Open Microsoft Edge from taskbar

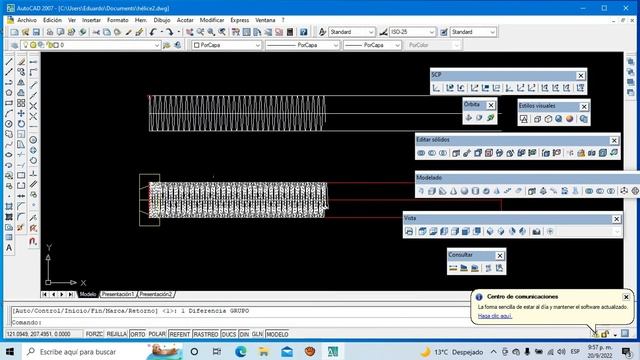coord(240,352)
